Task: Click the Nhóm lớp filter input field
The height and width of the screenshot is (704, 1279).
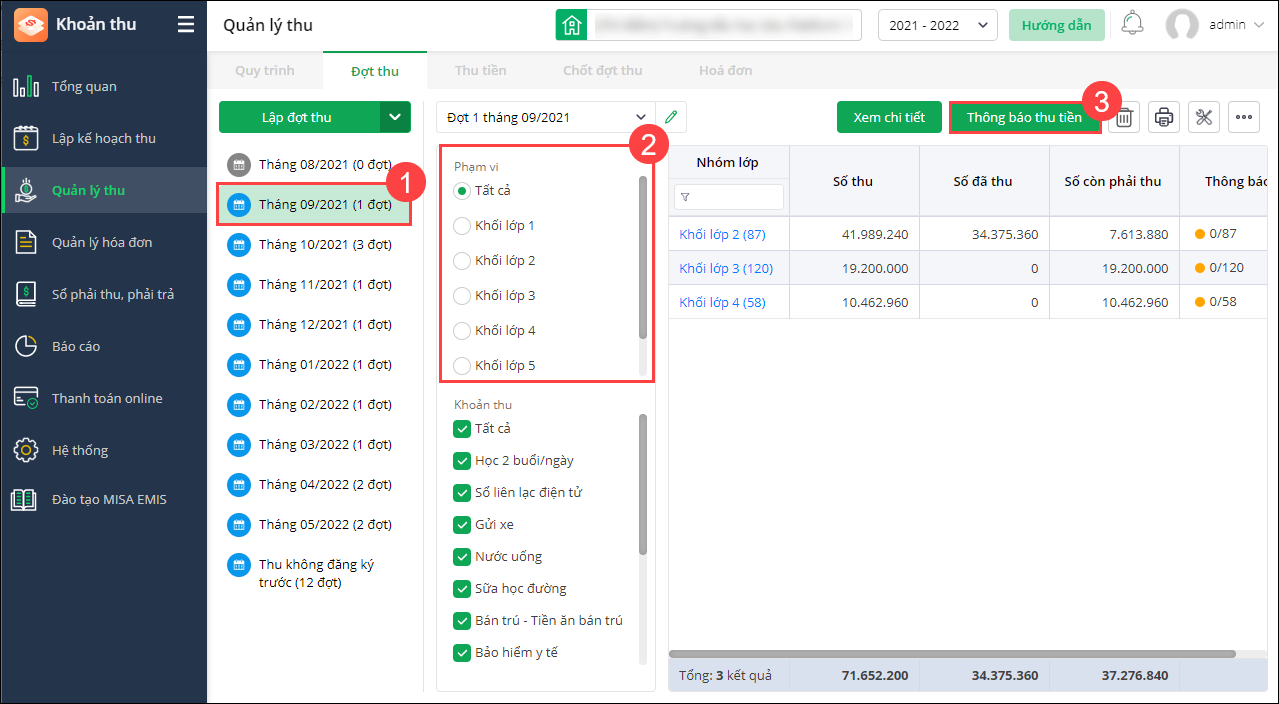Action: point(729,197)
